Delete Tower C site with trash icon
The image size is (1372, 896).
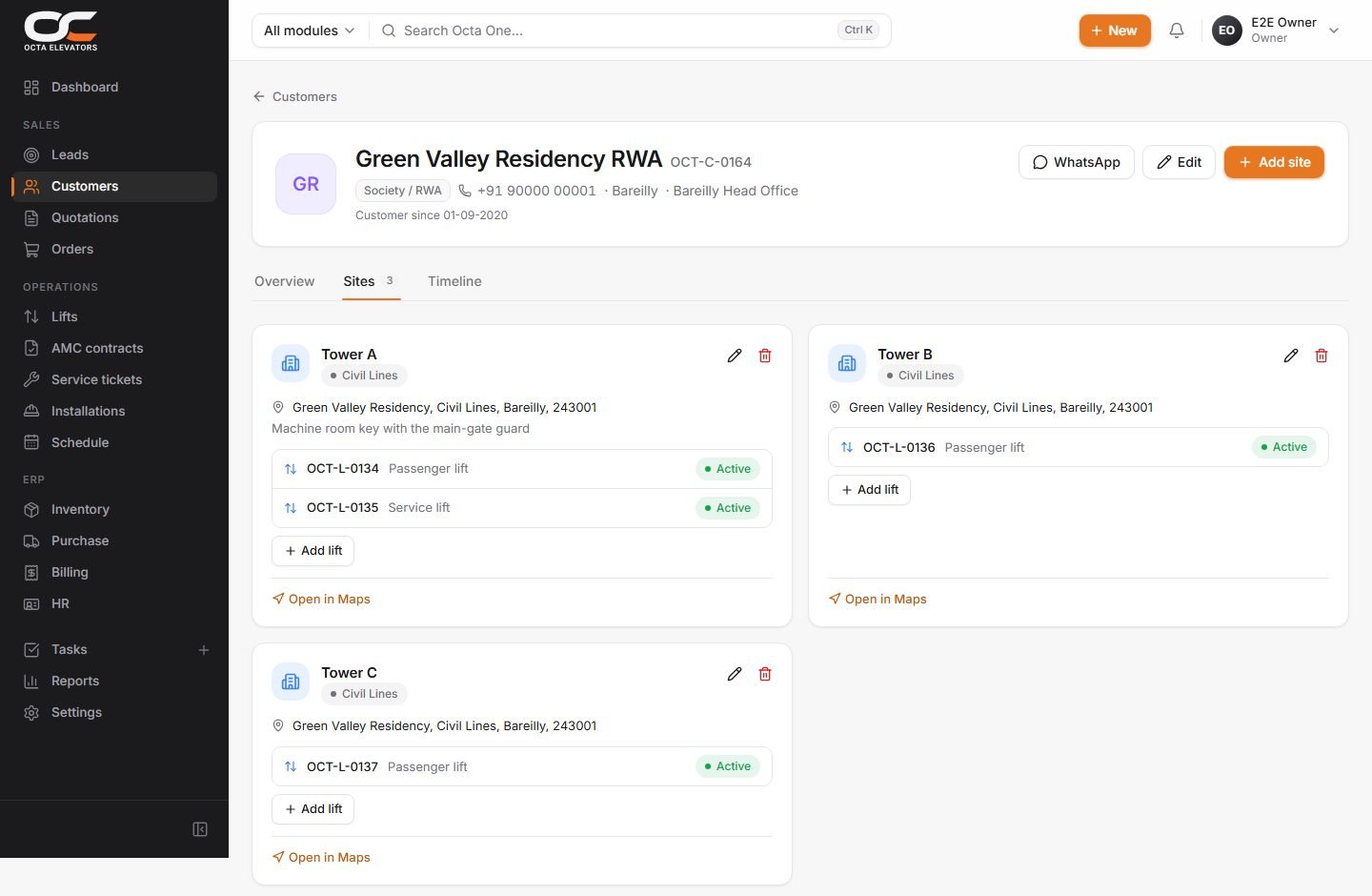click(765, 674)
